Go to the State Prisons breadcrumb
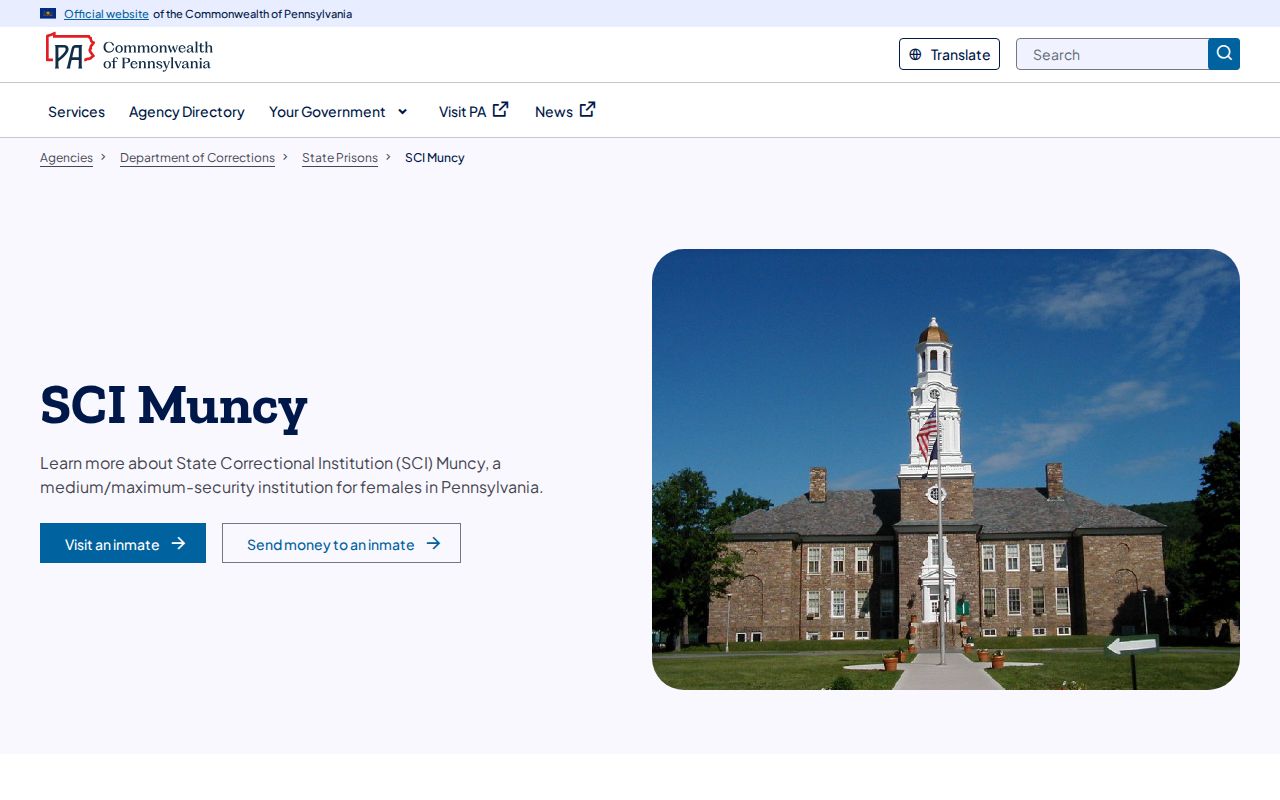 pos(340,158)
